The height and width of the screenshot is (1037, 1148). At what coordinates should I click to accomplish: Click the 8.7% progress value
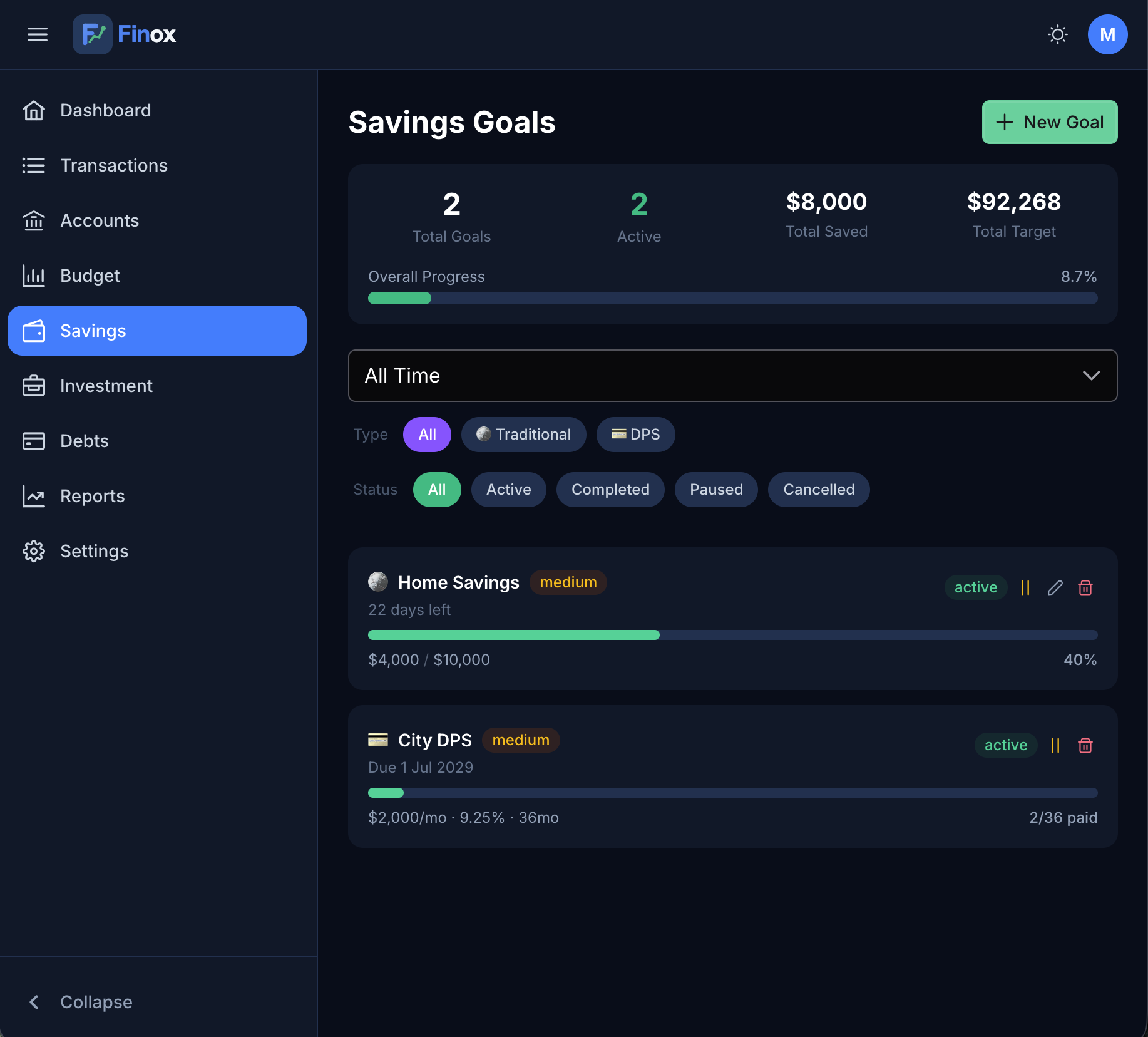point(1079,277)
